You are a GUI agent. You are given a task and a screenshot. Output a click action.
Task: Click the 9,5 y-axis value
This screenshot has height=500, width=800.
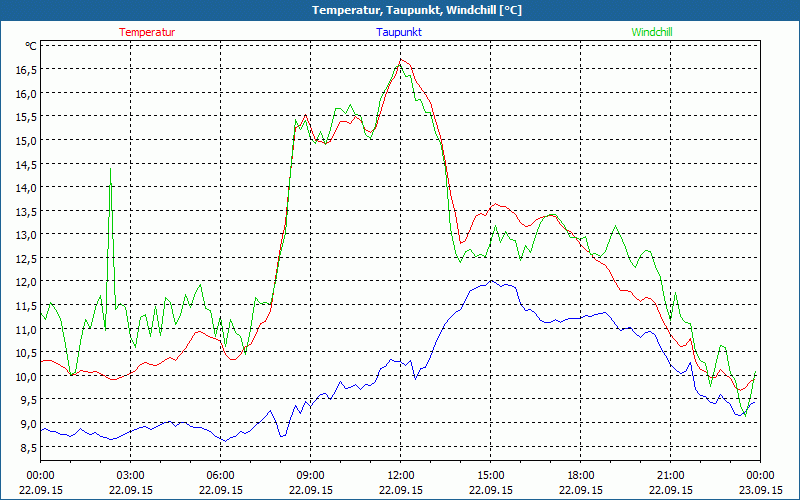click(28, 401)
